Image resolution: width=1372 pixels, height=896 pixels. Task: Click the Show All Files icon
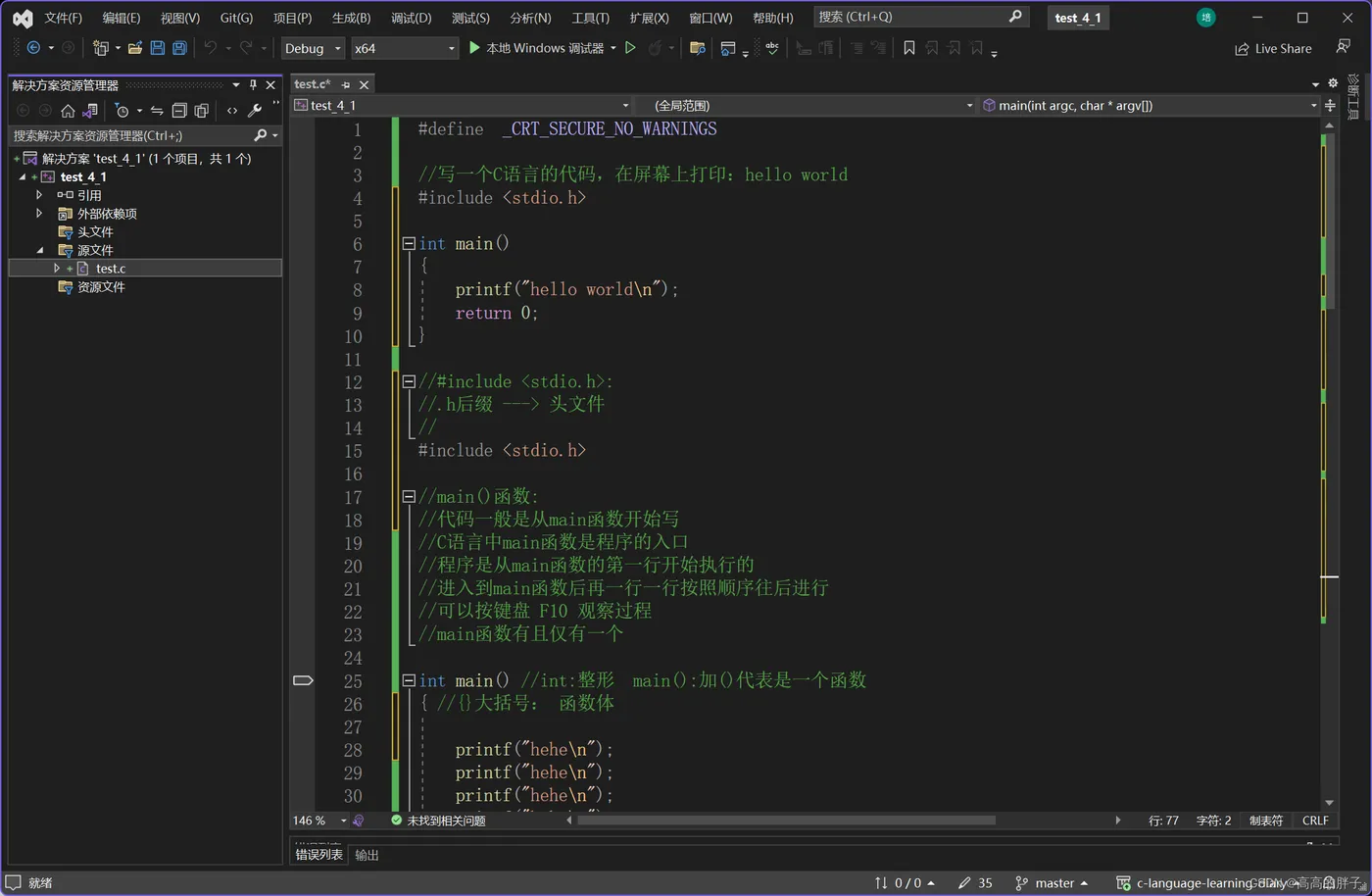pyautogui.click(x=202, y=111)
